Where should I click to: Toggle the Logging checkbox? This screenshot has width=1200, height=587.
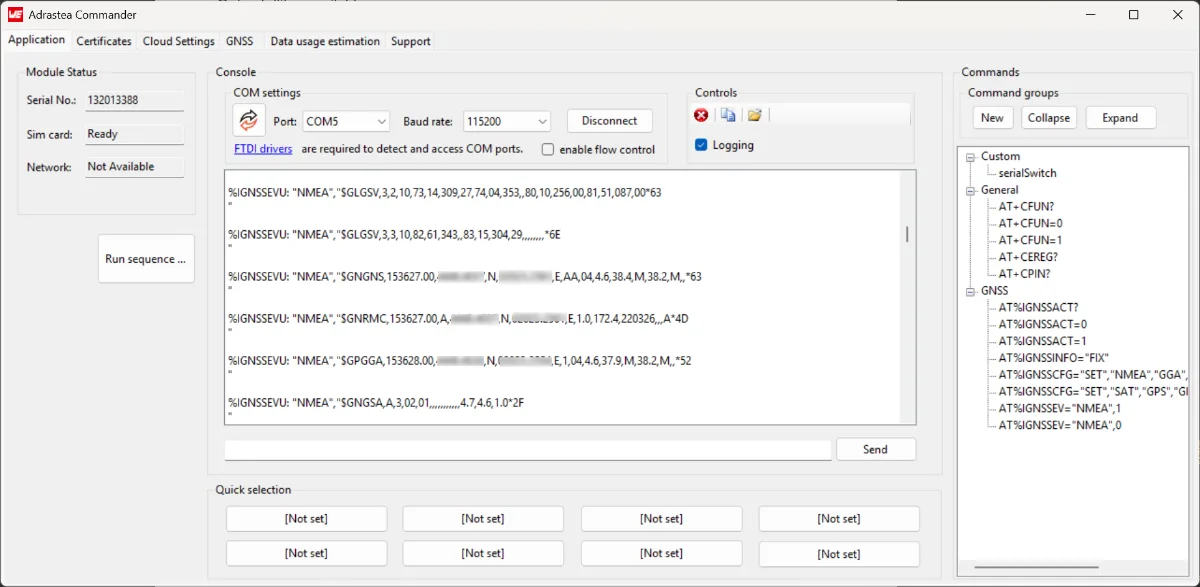701,146
